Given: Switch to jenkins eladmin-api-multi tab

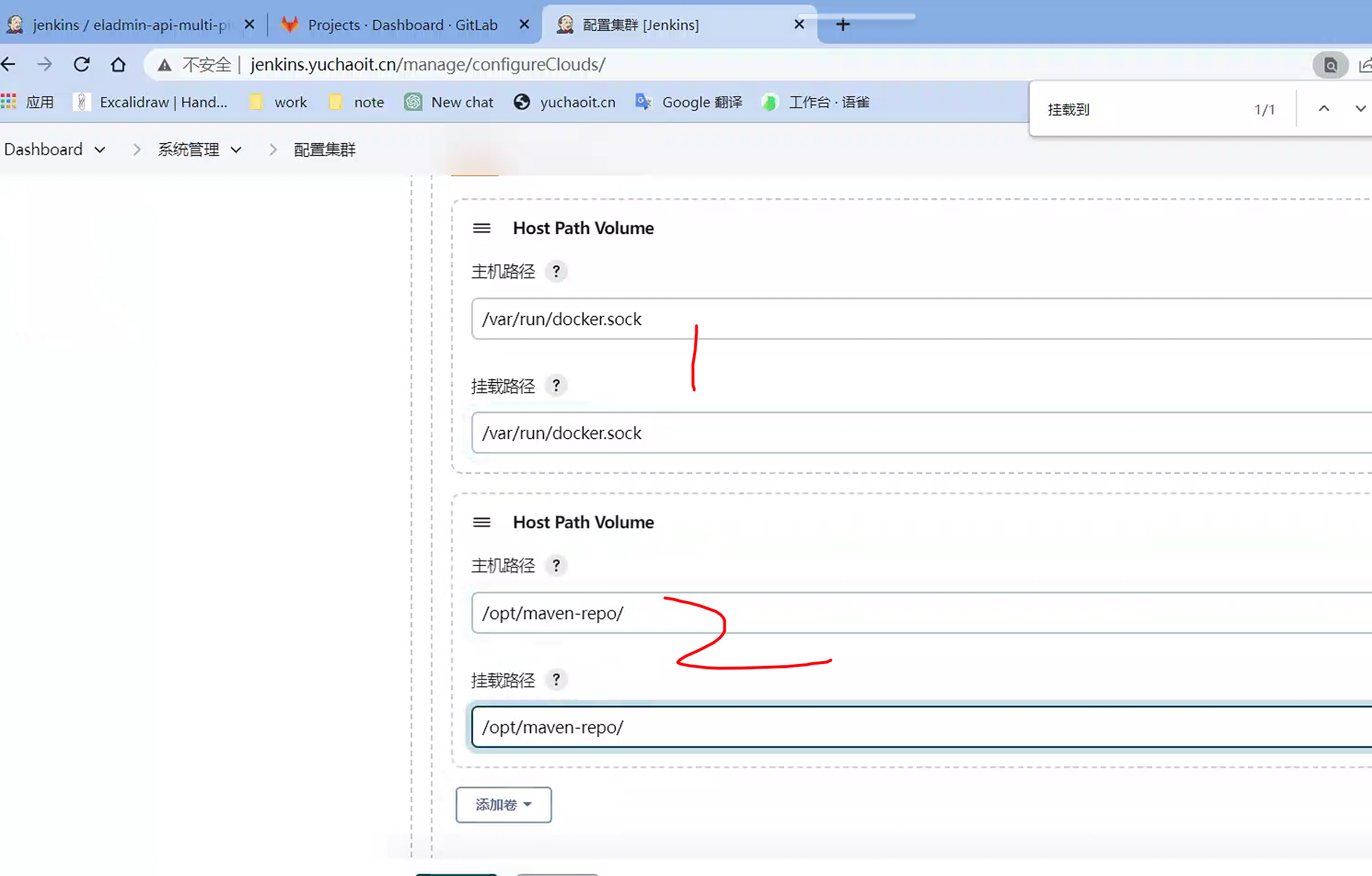Looking at the screenshot, I should (130, 25).
